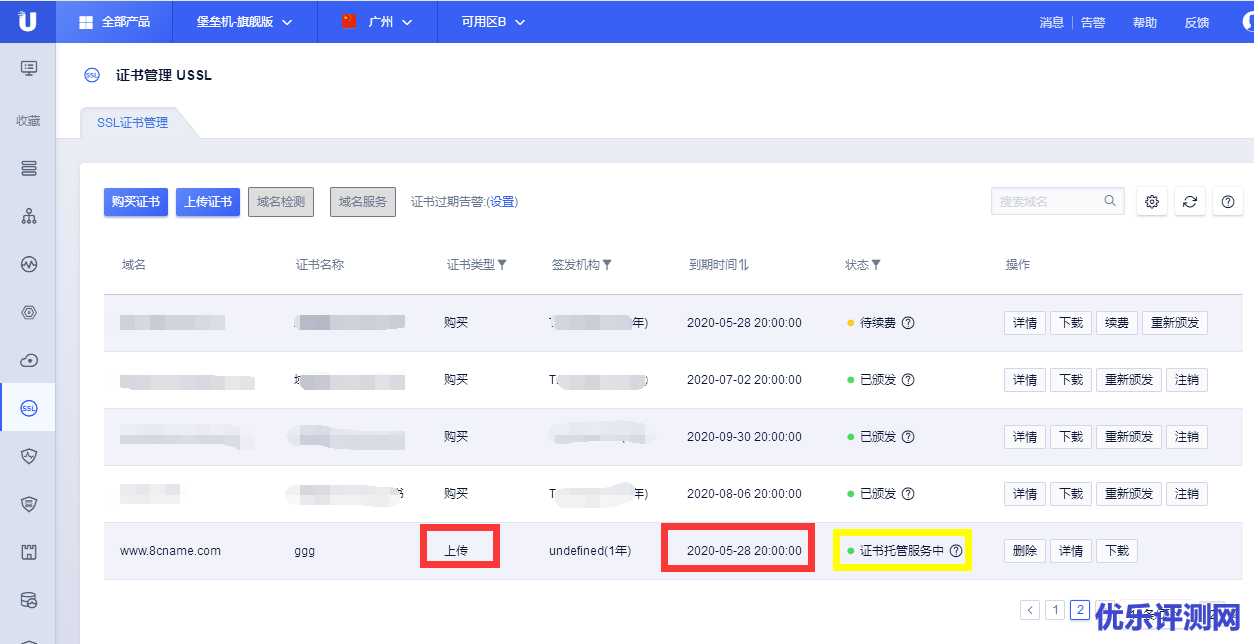This screenshot has height=644, width=1254.
Task: Click the 购买证书 button
Action: pos(136,202)
